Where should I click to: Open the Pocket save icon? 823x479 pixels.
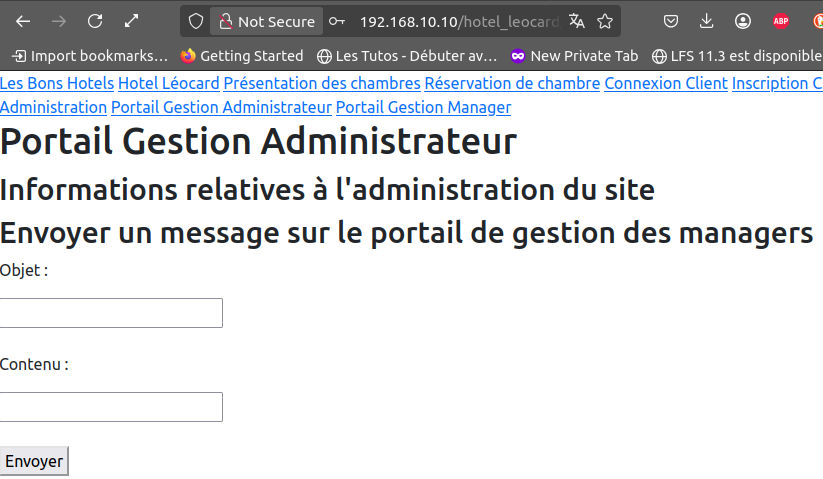(x=673, y=21)
